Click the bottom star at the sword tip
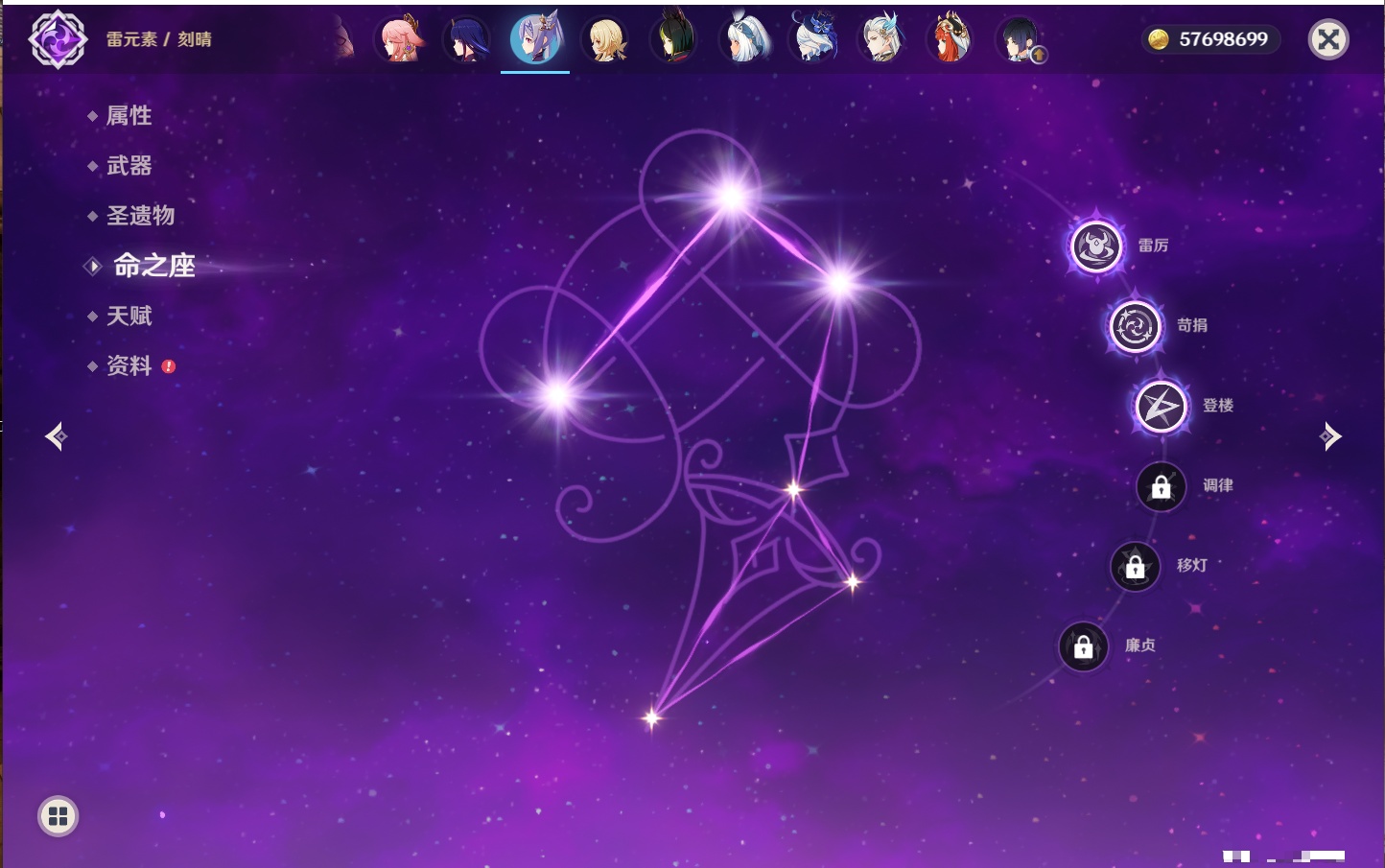Image resolution: width=1385 pixels, height=868 pixels. 652,717
